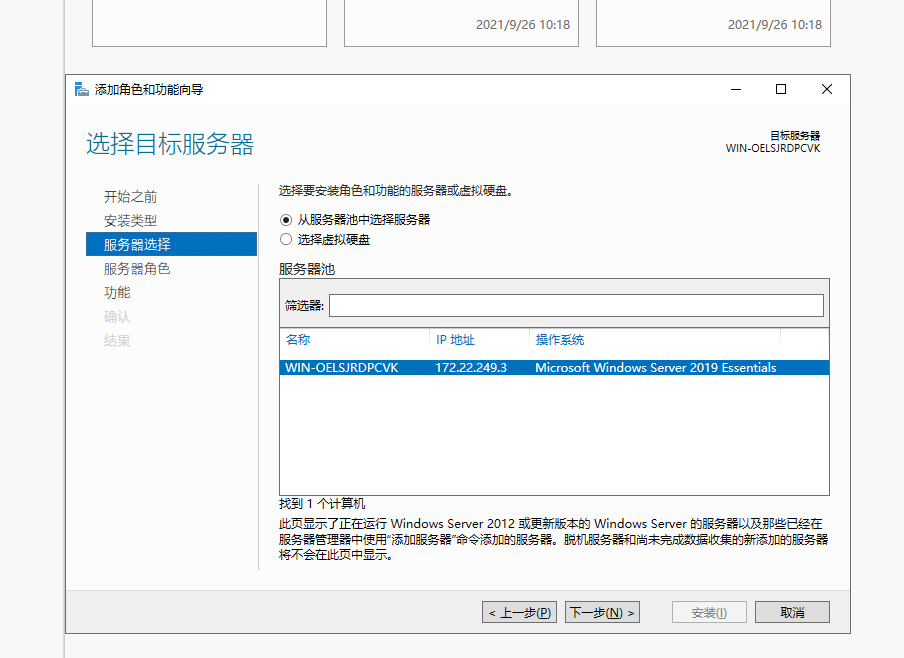Click the 下一步(N) button to continue
The image size is (904, 658).
[x=601, y=611]
